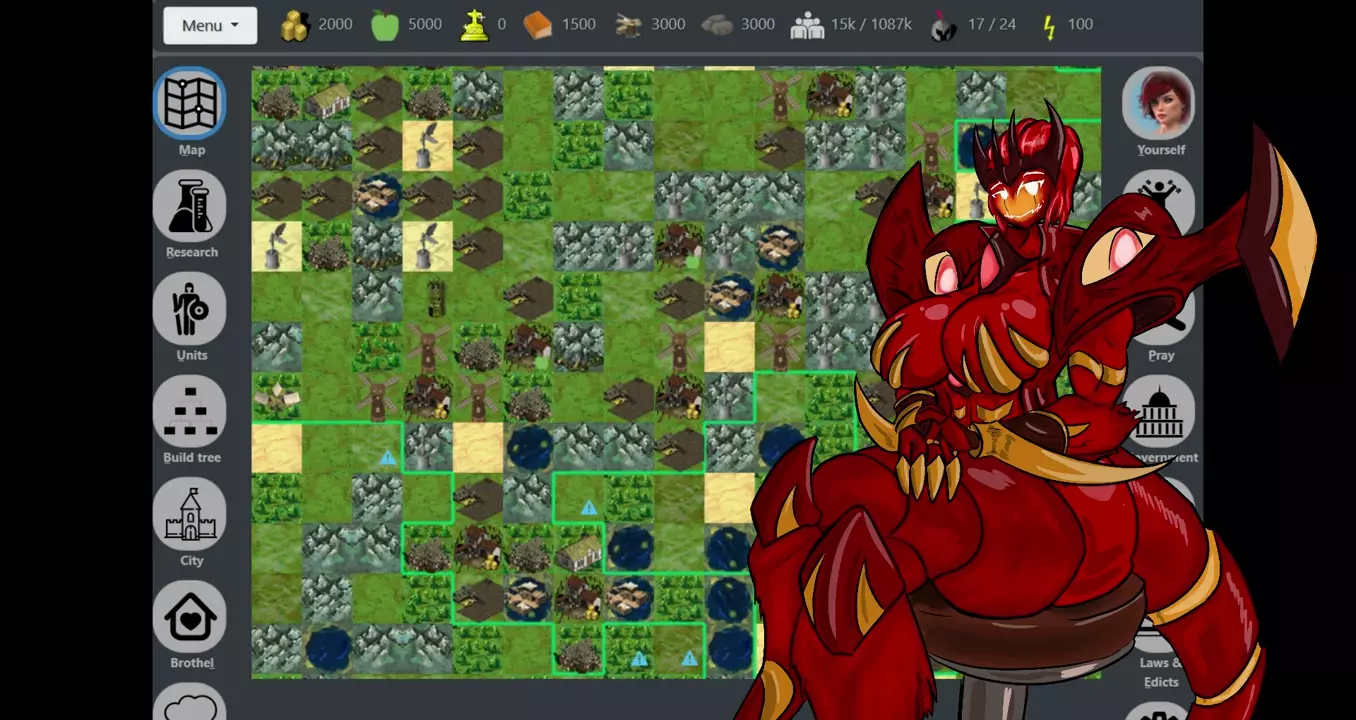Open the Brothel house icon
1356x720 pixels.
tap(190, 617)
